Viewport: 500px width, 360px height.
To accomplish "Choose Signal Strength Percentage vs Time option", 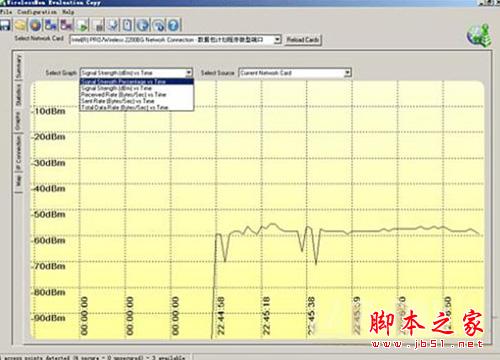I will pyautogui.click(x=137, y=81).
